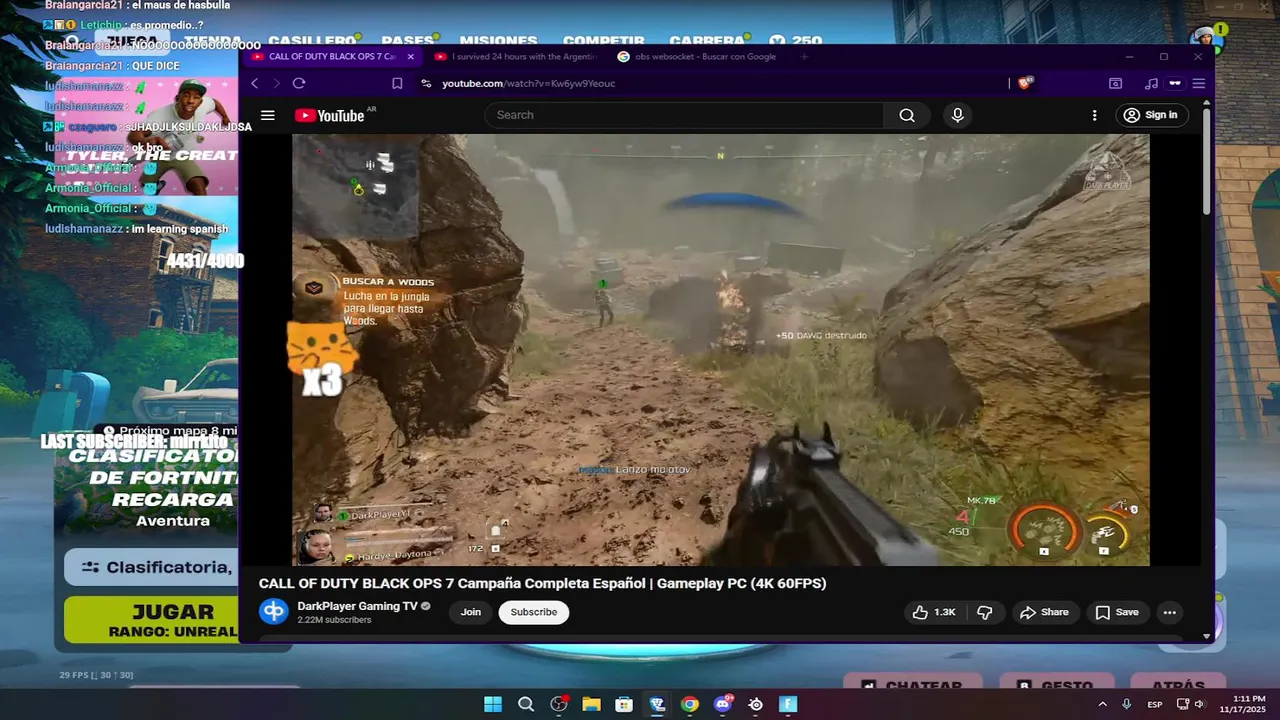Click the Join button

click(471, 612)
